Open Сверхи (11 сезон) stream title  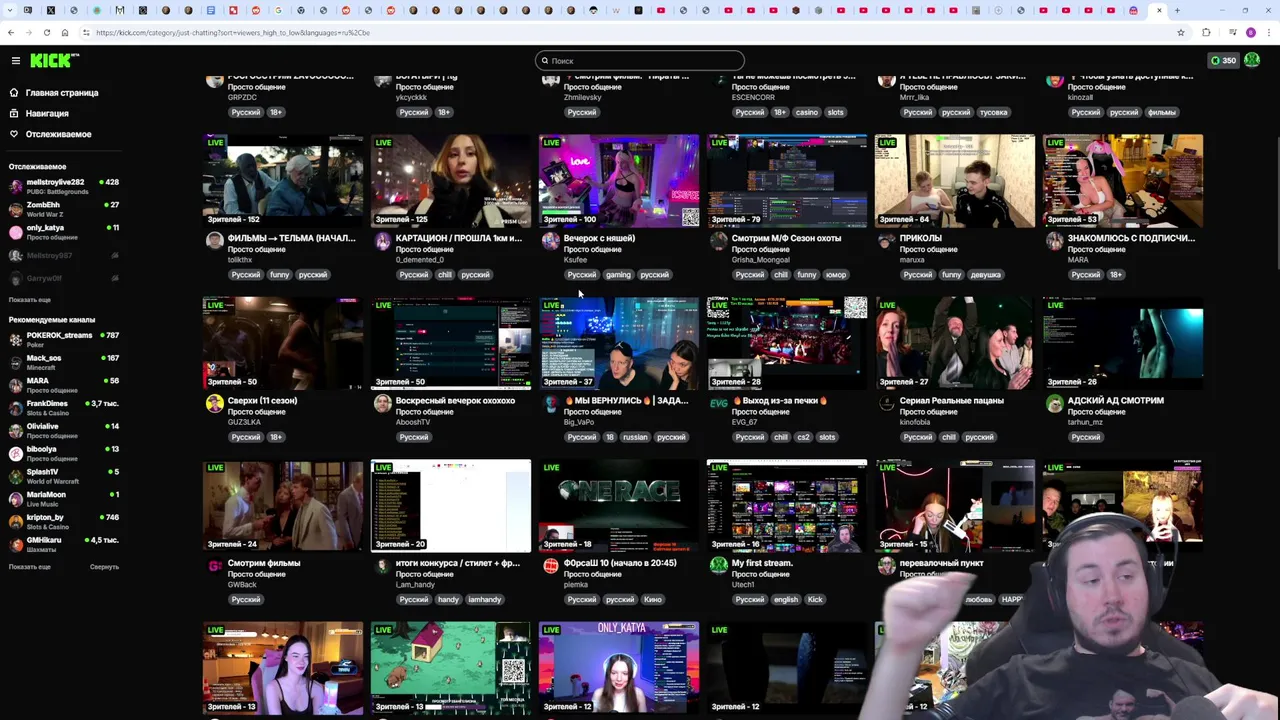tap(262, 401)
